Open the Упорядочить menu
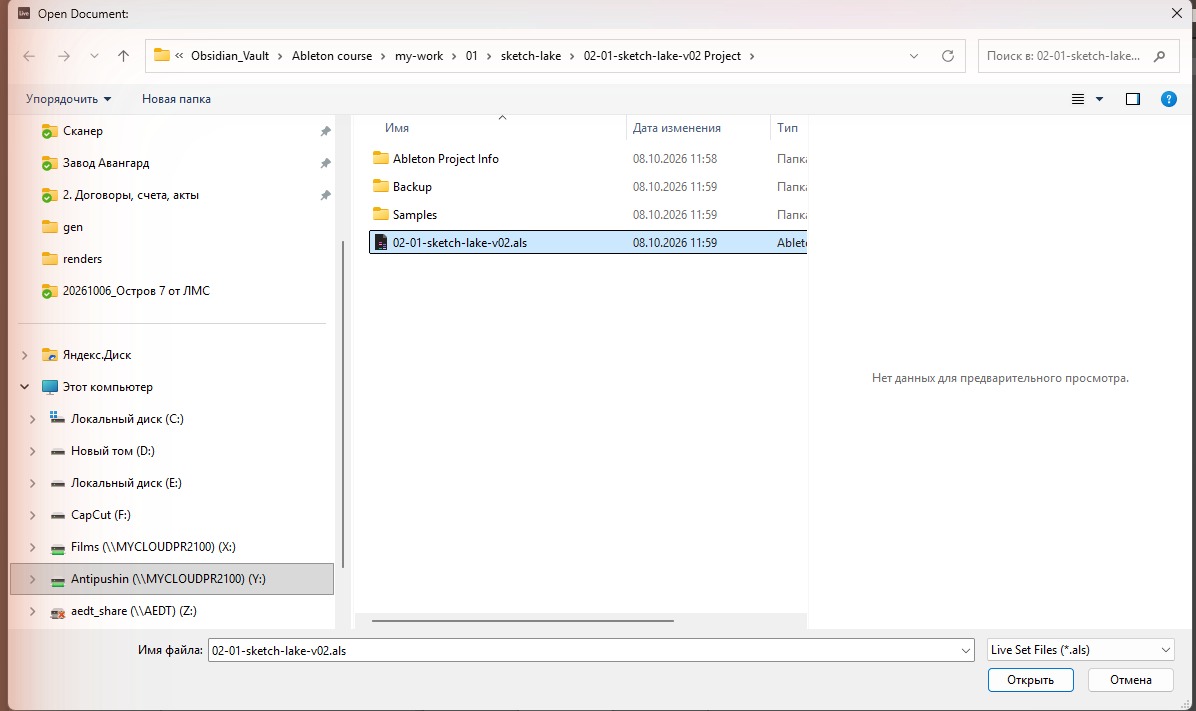Screen dimensions: 1196x711 click(x=69, y=98)
